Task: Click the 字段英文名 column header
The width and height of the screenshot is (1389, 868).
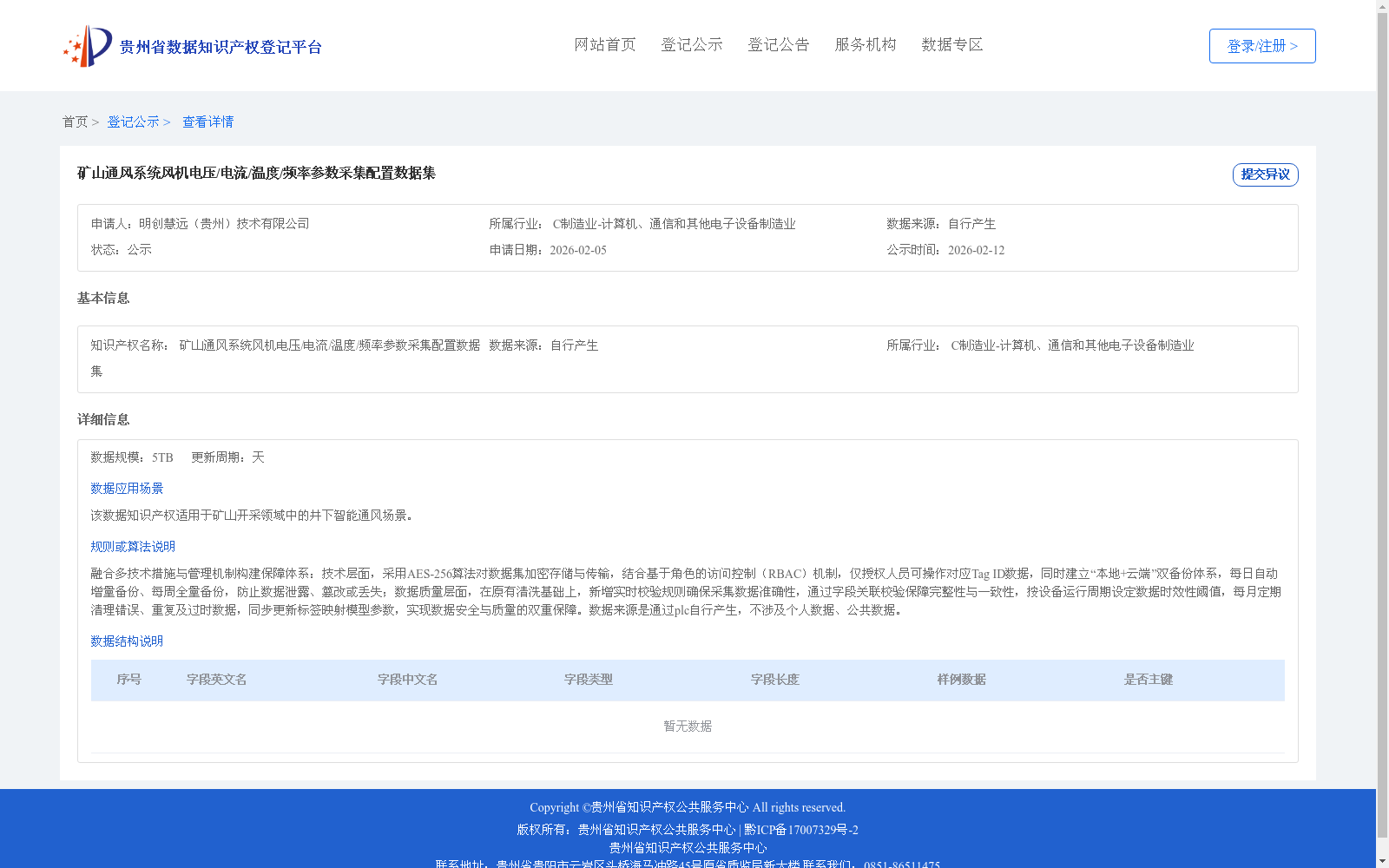Action: [x=217, y=680]
